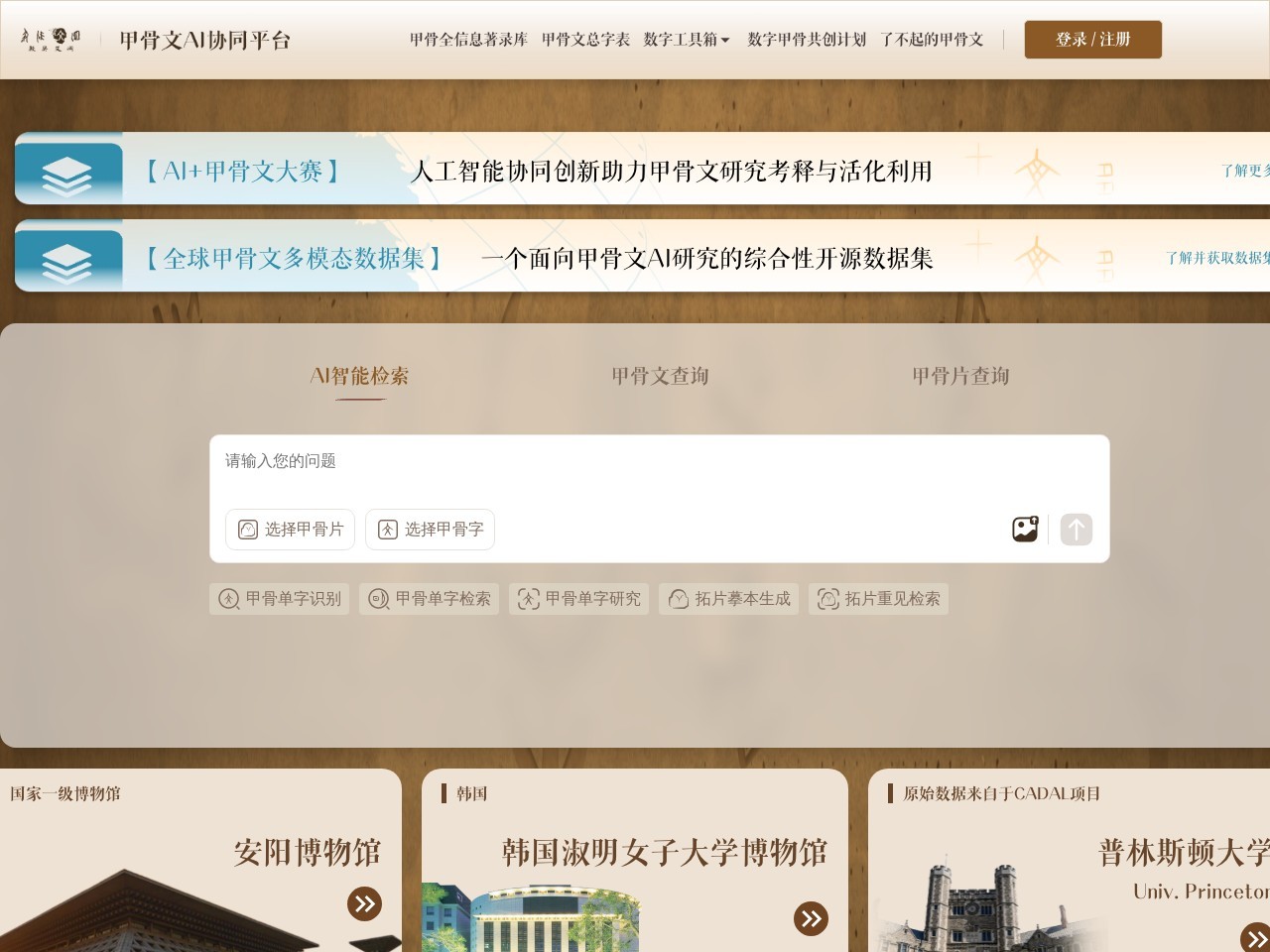Click the 选择甲骨片 button

click(x=290, y=530)
